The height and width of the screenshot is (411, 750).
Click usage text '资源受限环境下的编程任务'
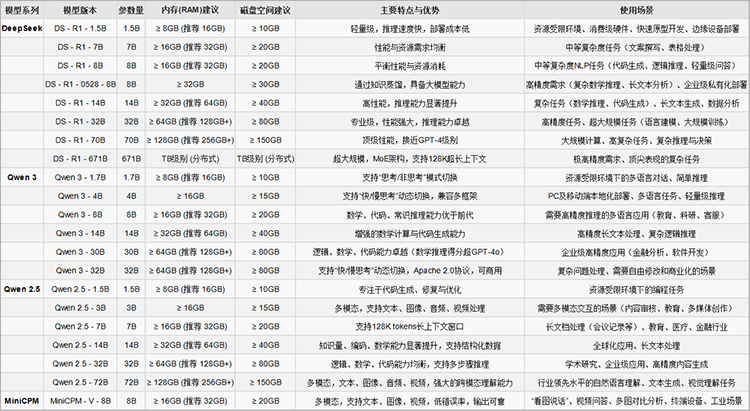coord(637,290)
